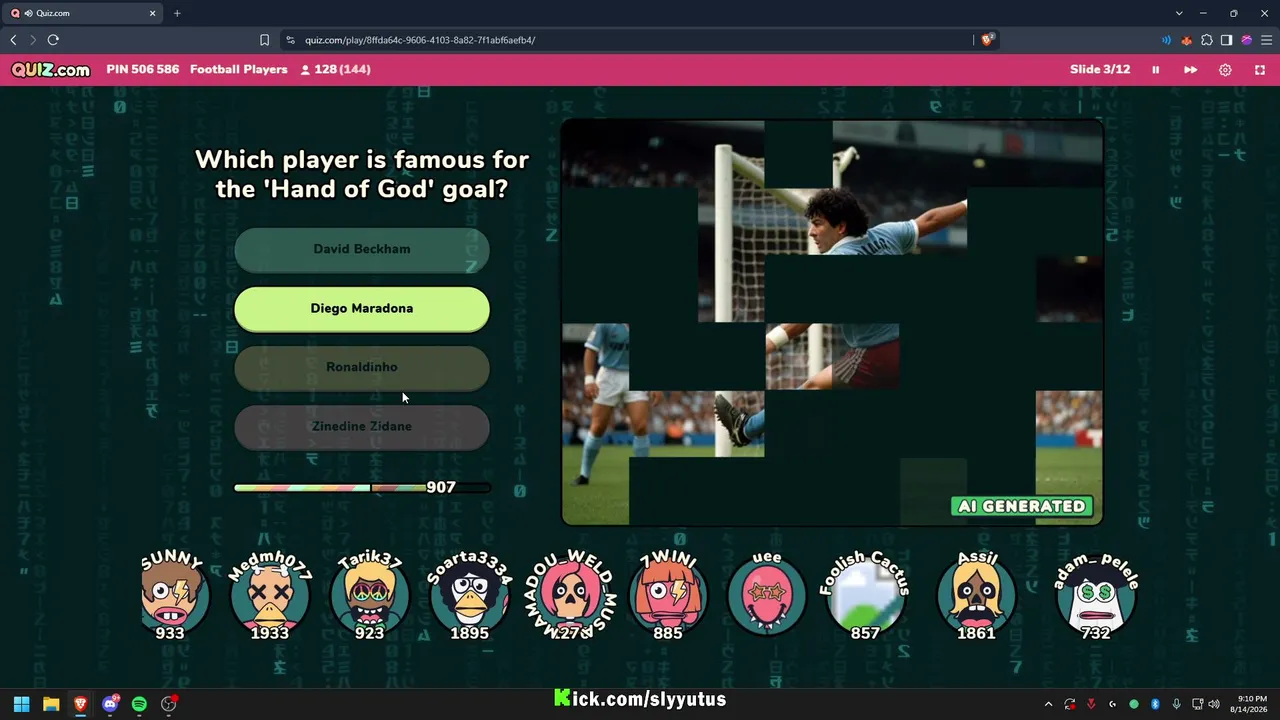Click the address bar URL field
The image size is (1280, 720).
(x=630, y=40)
